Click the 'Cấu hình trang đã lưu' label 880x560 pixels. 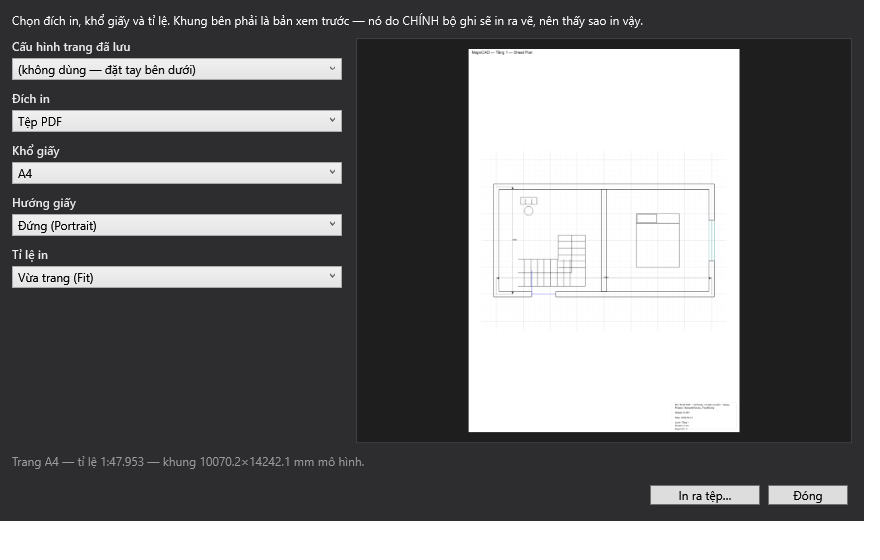coord(71,47)
